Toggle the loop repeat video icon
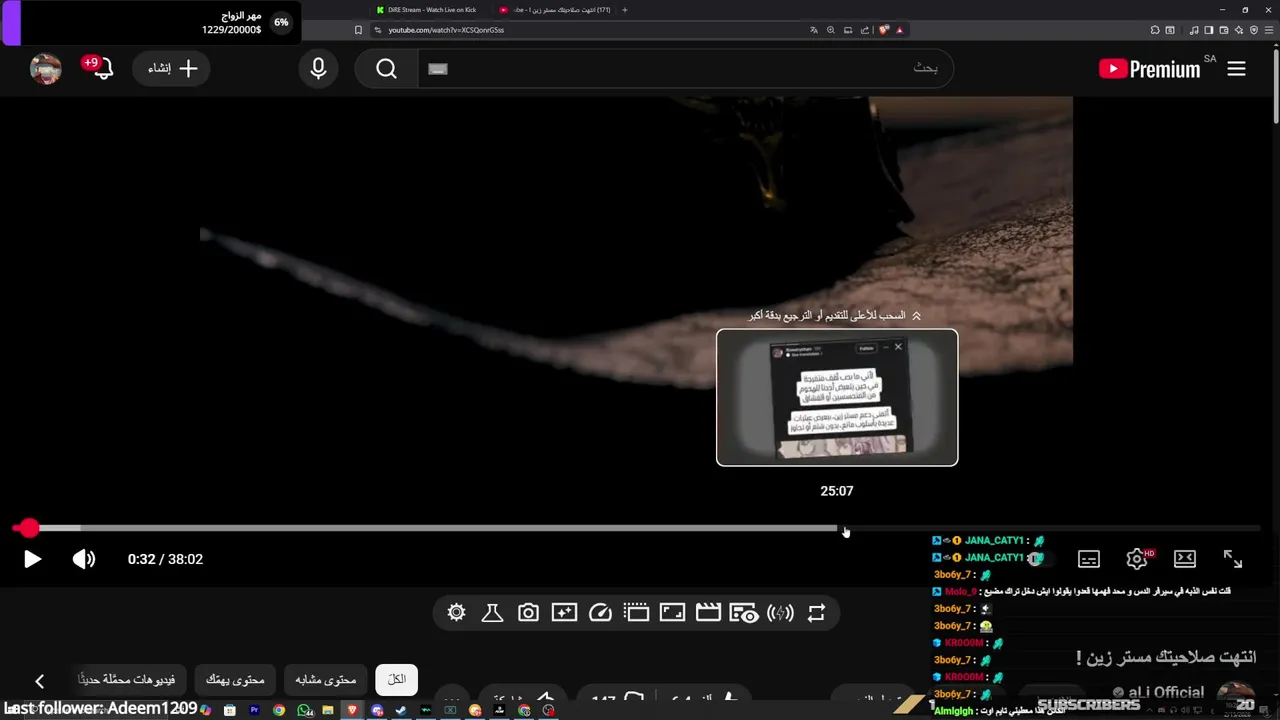The image size is (1280, 720). coord(816,613)
